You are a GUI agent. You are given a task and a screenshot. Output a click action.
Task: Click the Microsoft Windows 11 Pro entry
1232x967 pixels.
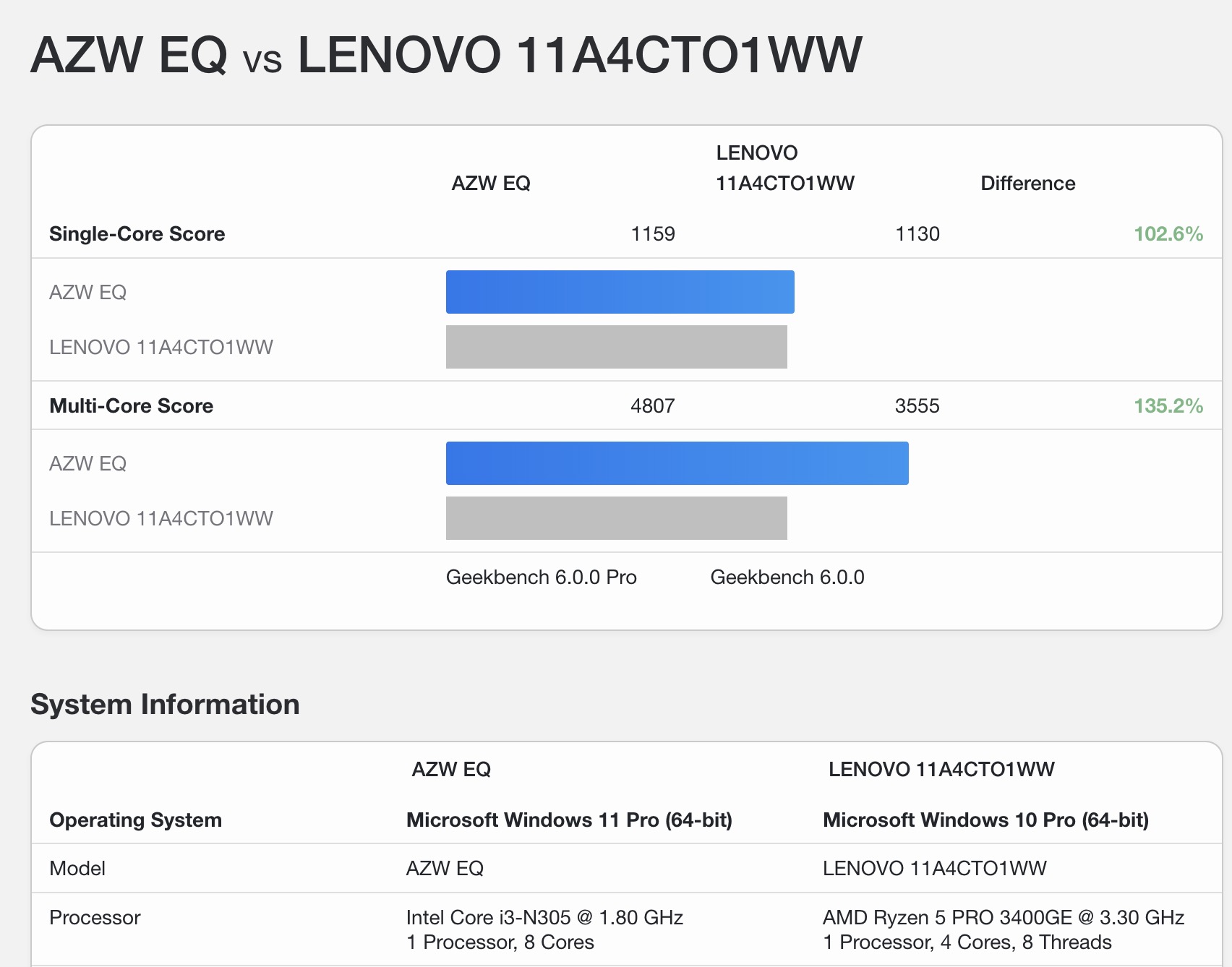tap(569, 820)
